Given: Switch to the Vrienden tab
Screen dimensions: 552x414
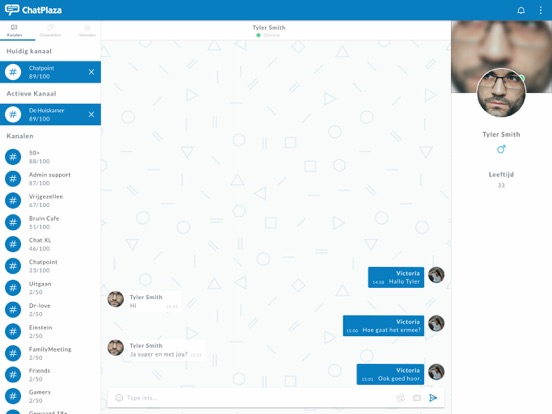Looking at the screenshot, I should click(87, 31).
